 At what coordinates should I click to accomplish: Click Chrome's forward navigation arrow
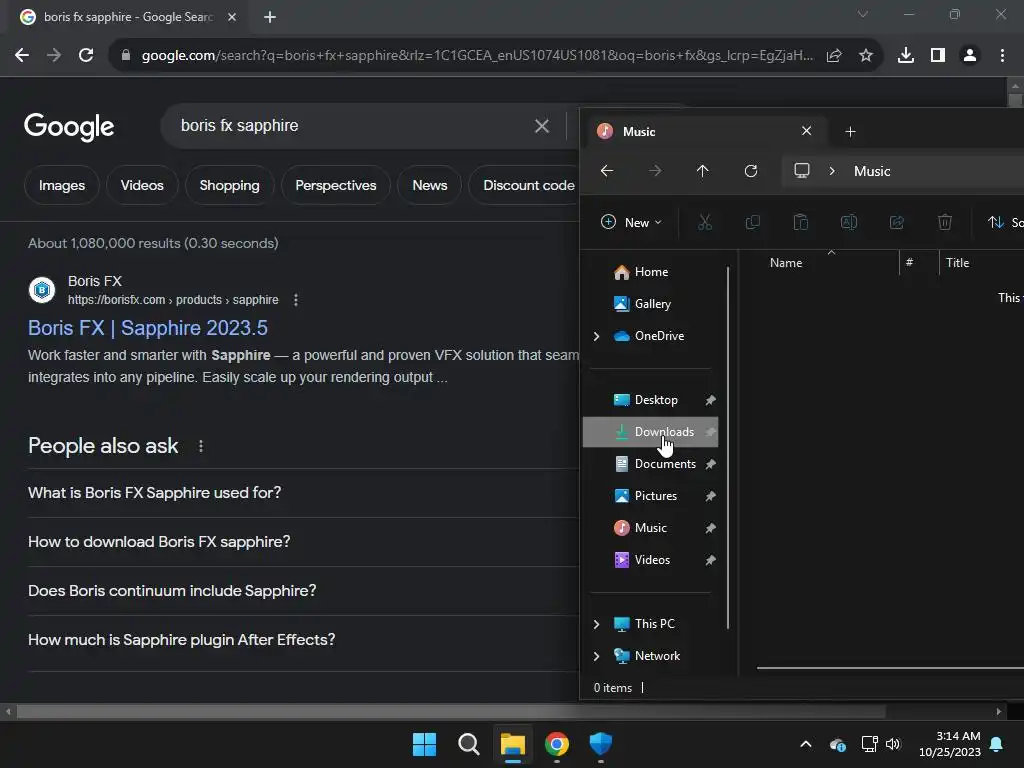click(54, 56)
